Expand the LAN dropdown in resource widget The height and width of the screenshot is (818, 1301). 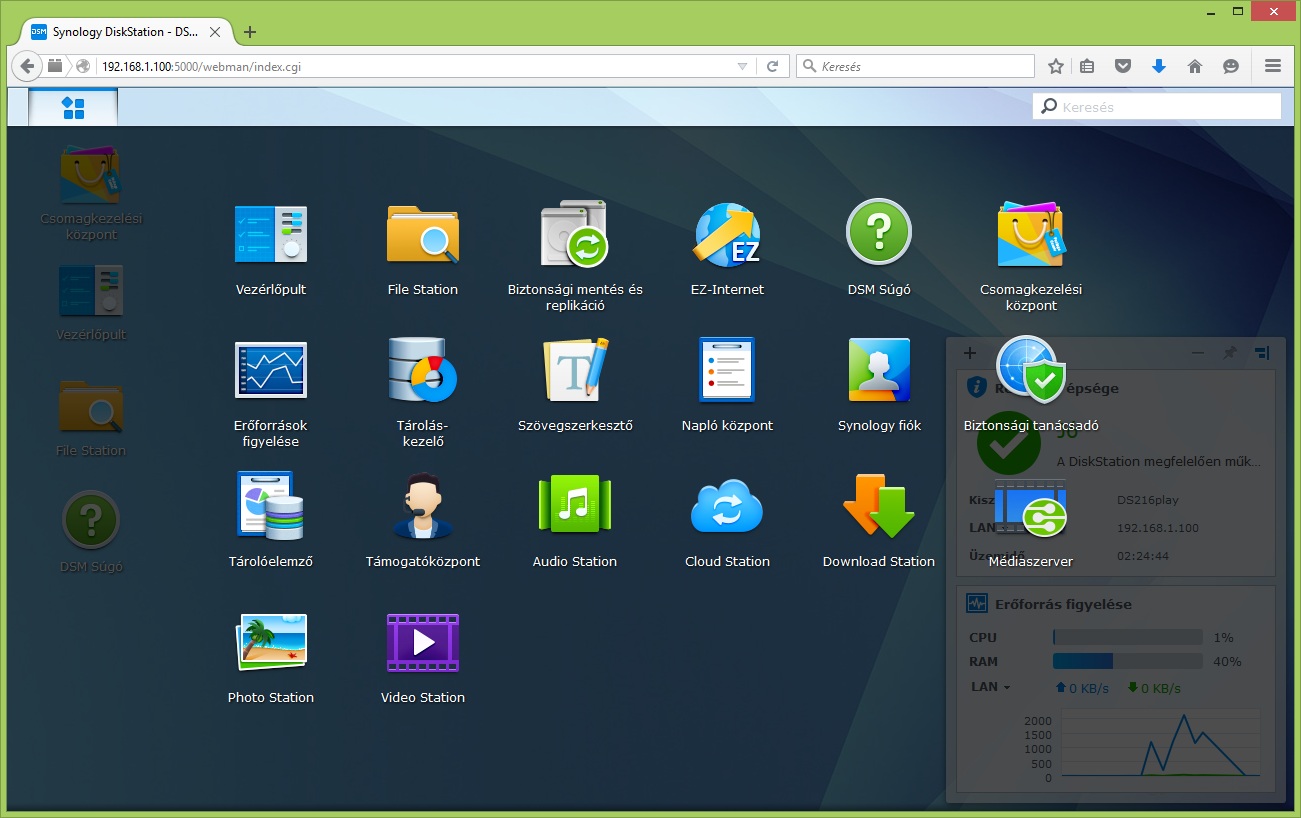(990, 687)
